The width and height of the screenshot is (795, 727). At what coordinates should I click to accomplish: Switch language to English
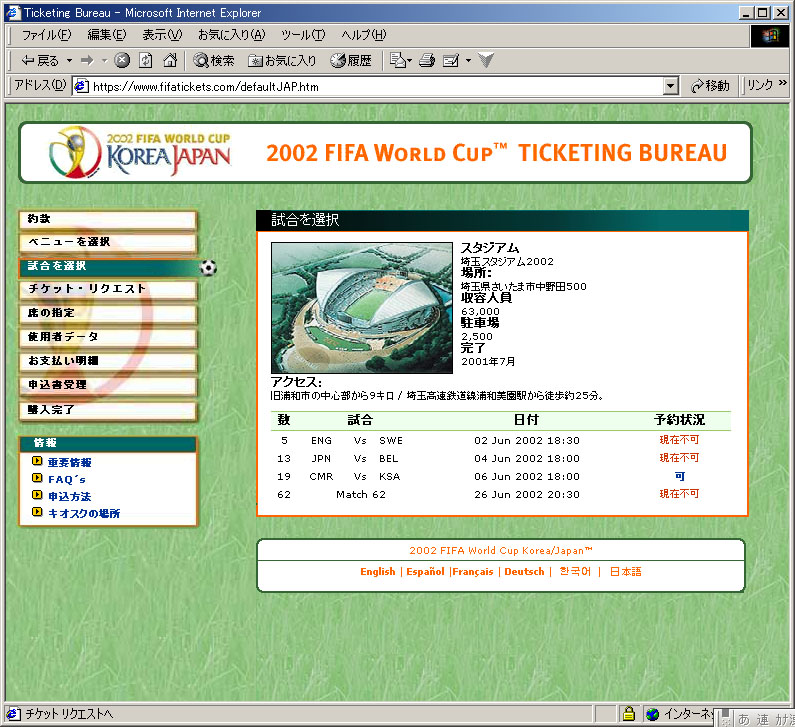[x=378, y=571]
